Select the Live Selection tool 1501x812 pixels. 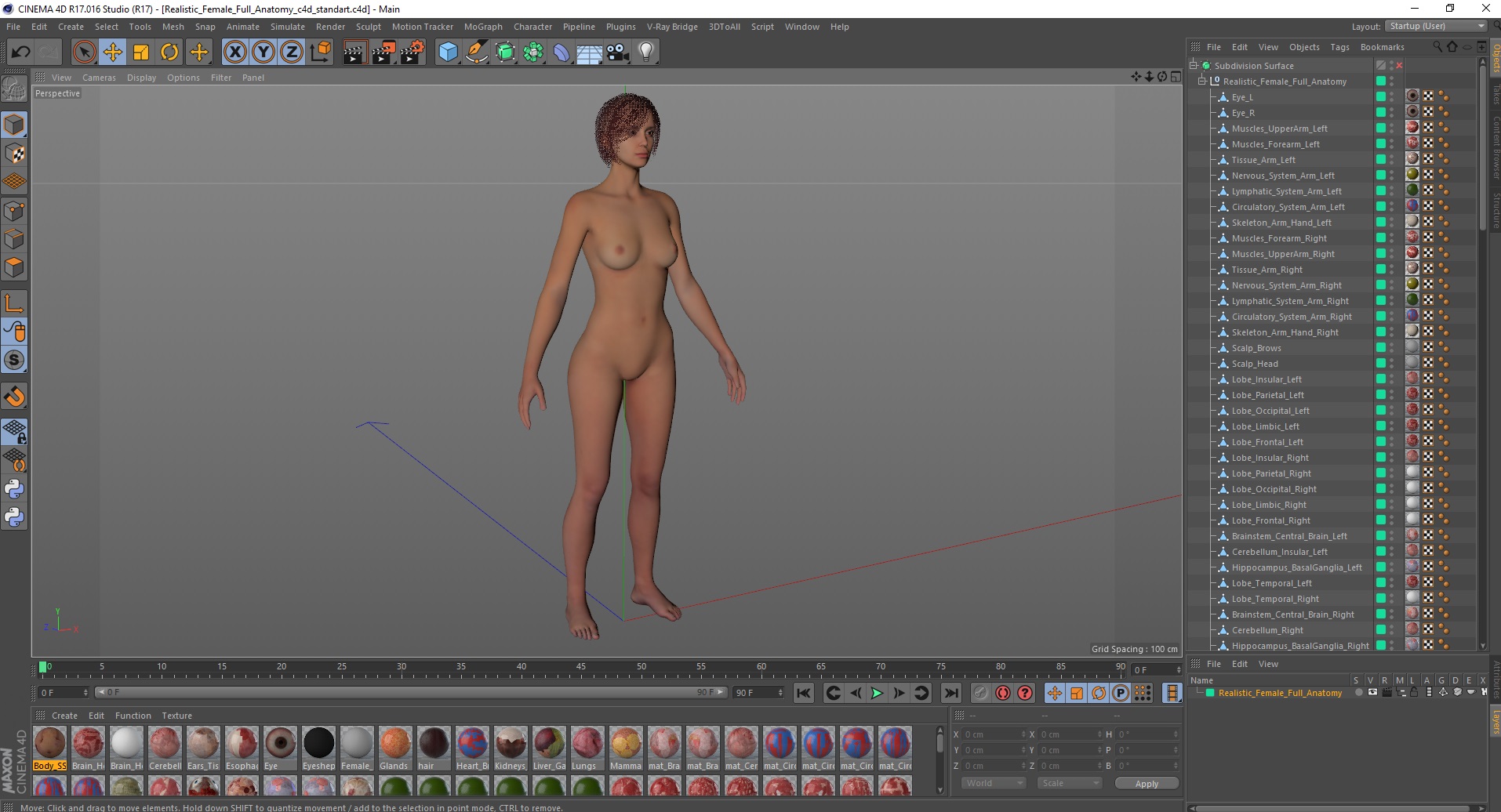click(x=84, y=53)
